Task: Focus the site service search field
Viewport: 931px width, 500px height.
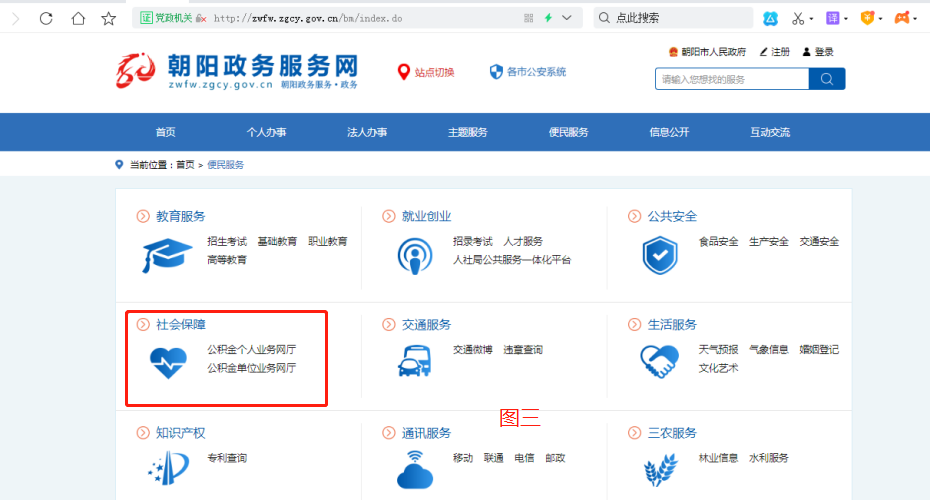Action: [x=732, y=79]
